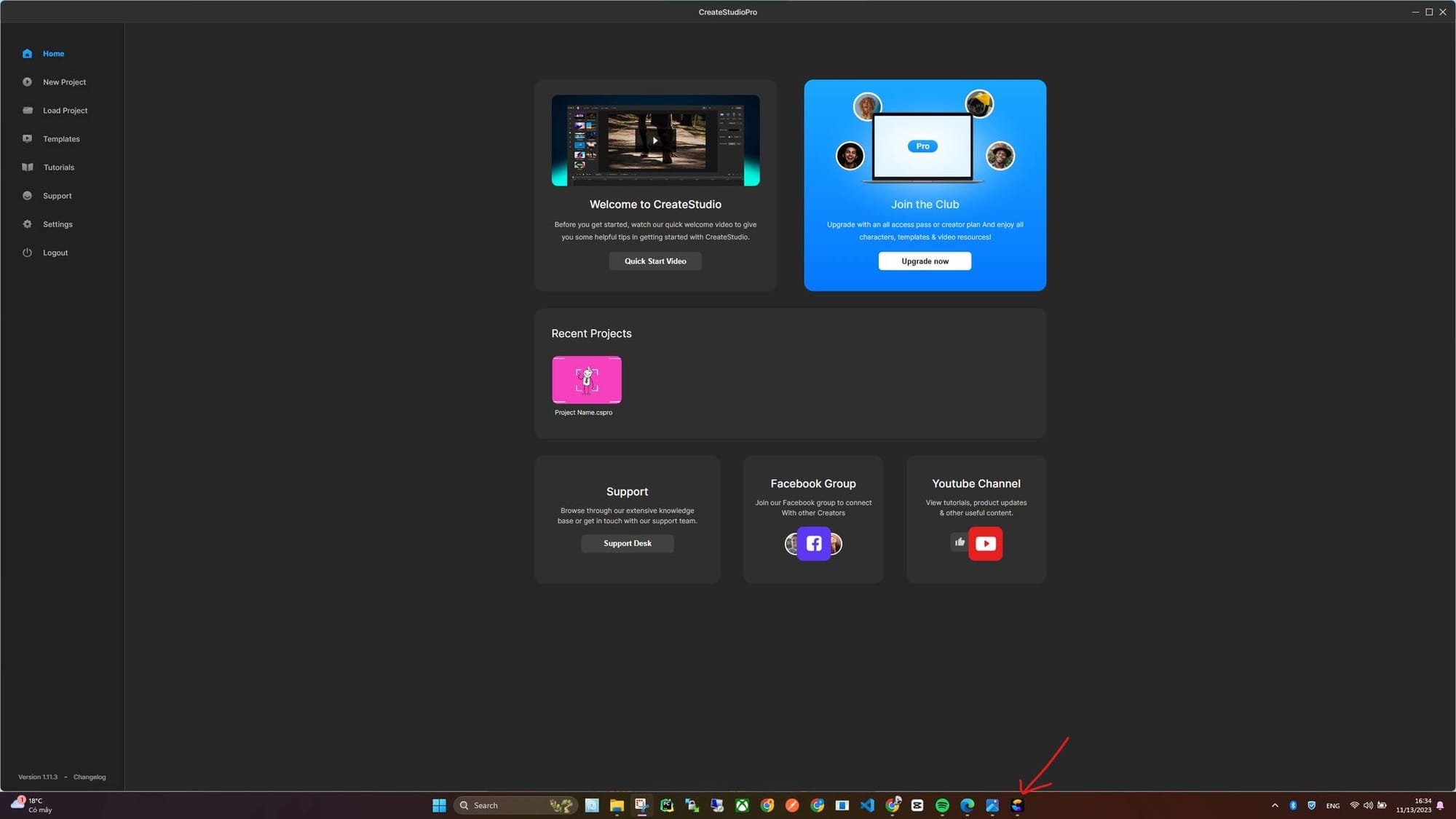Image resolution: width=1456 pixels, height=819 pixels.
Task: Open the Load Project sidebar item
Action: (x=64, y=111)
